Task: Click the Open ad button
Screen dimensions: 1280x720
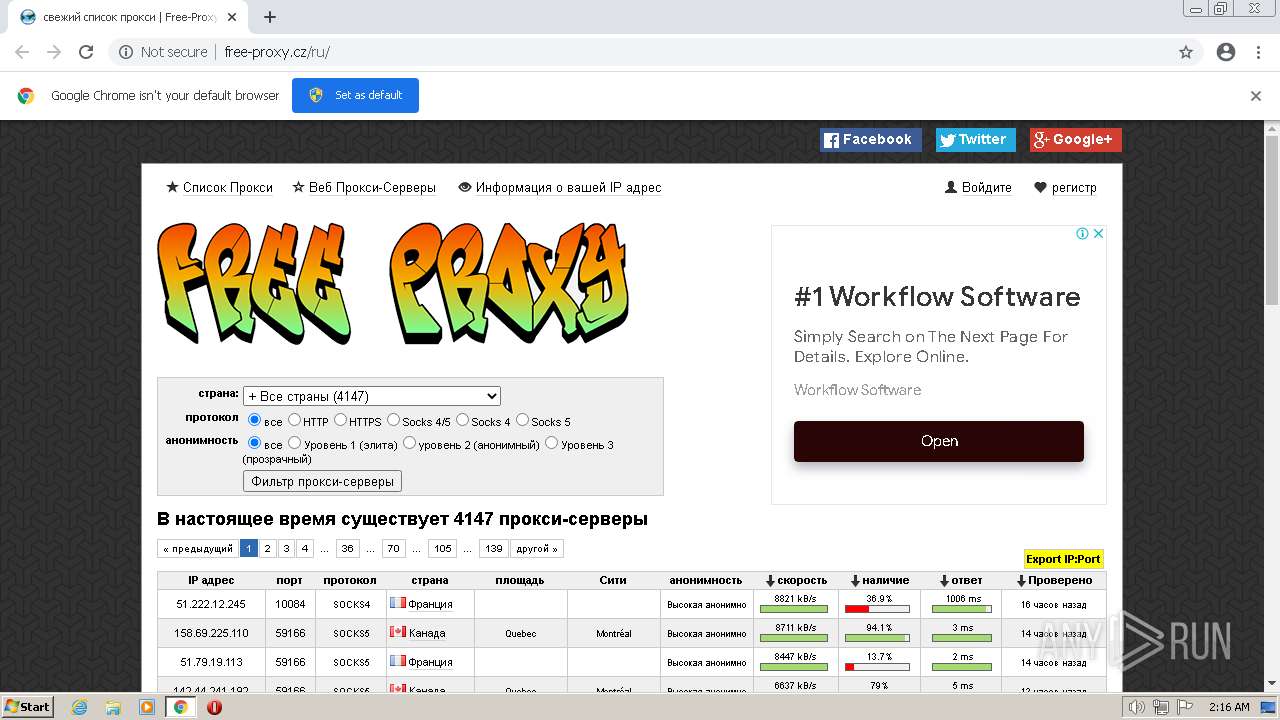Action: 939,441
